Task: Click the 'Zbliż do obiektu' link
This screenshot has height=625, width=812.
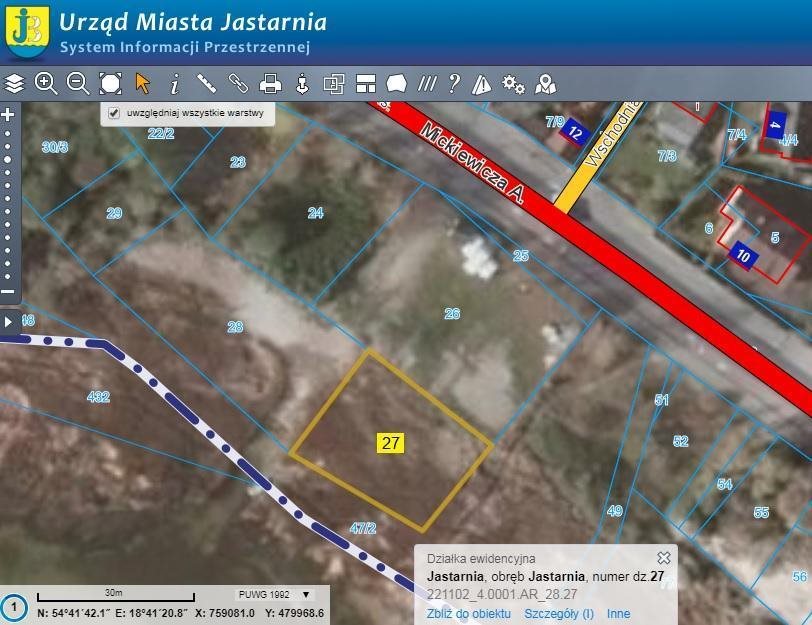Action: coord(469,614)
